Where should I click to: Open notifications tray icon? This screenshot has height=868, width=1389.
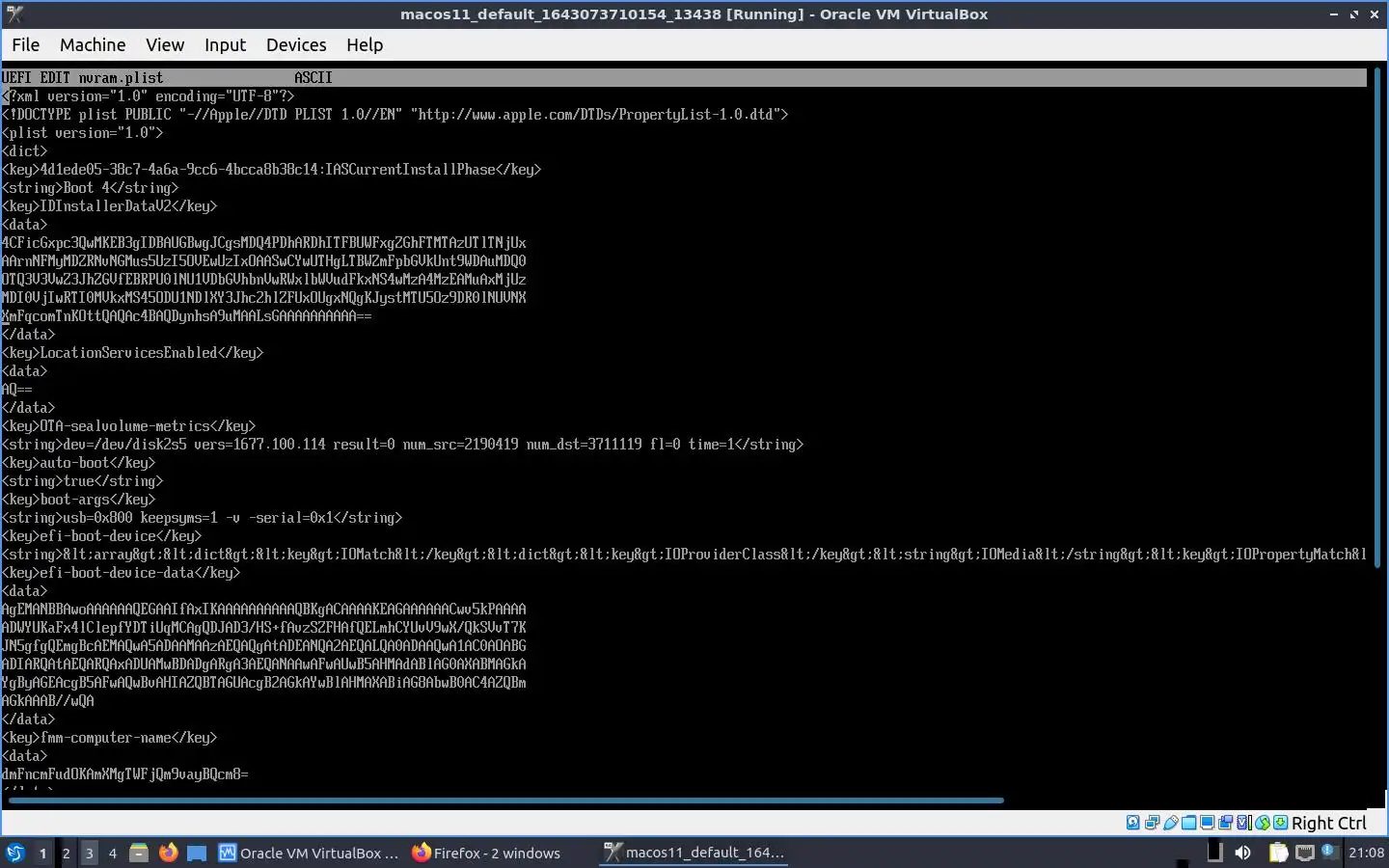pyautogui.click(x=1329, y=851)
